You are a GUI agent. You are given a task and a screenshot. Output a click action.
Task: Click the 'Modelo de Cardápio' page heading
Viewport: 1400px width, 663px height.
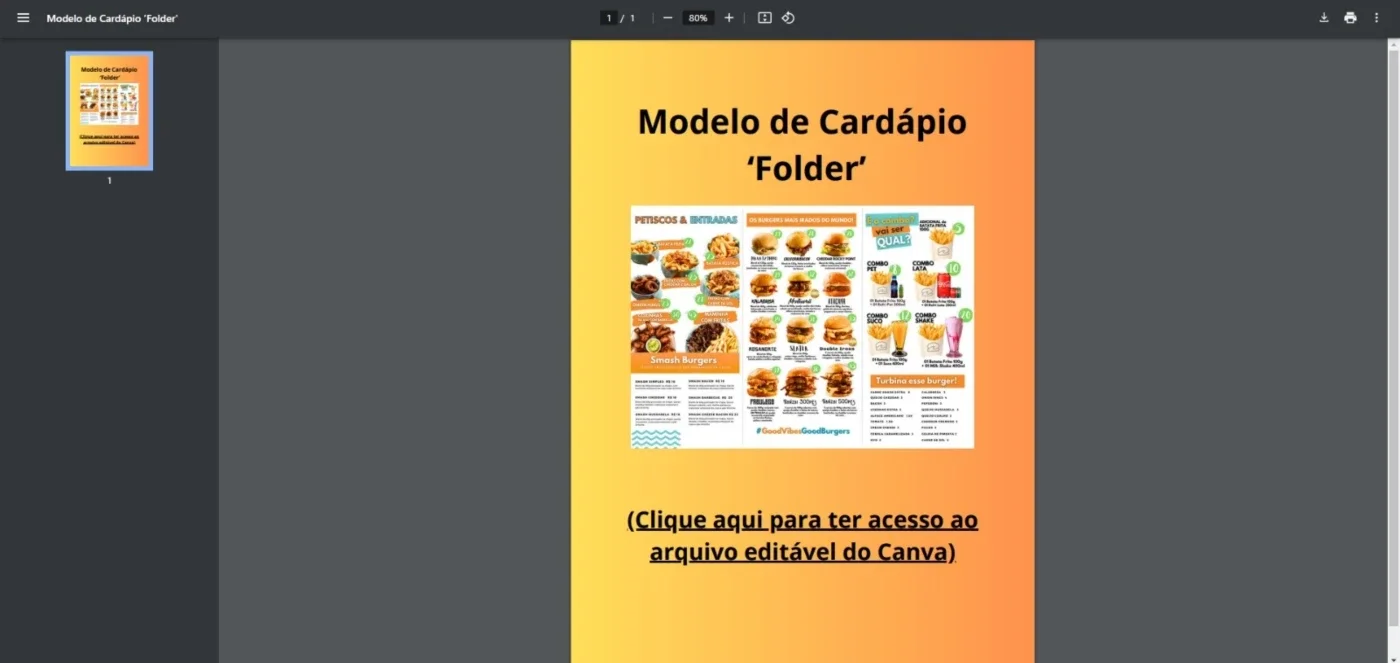tap(803, 145)
